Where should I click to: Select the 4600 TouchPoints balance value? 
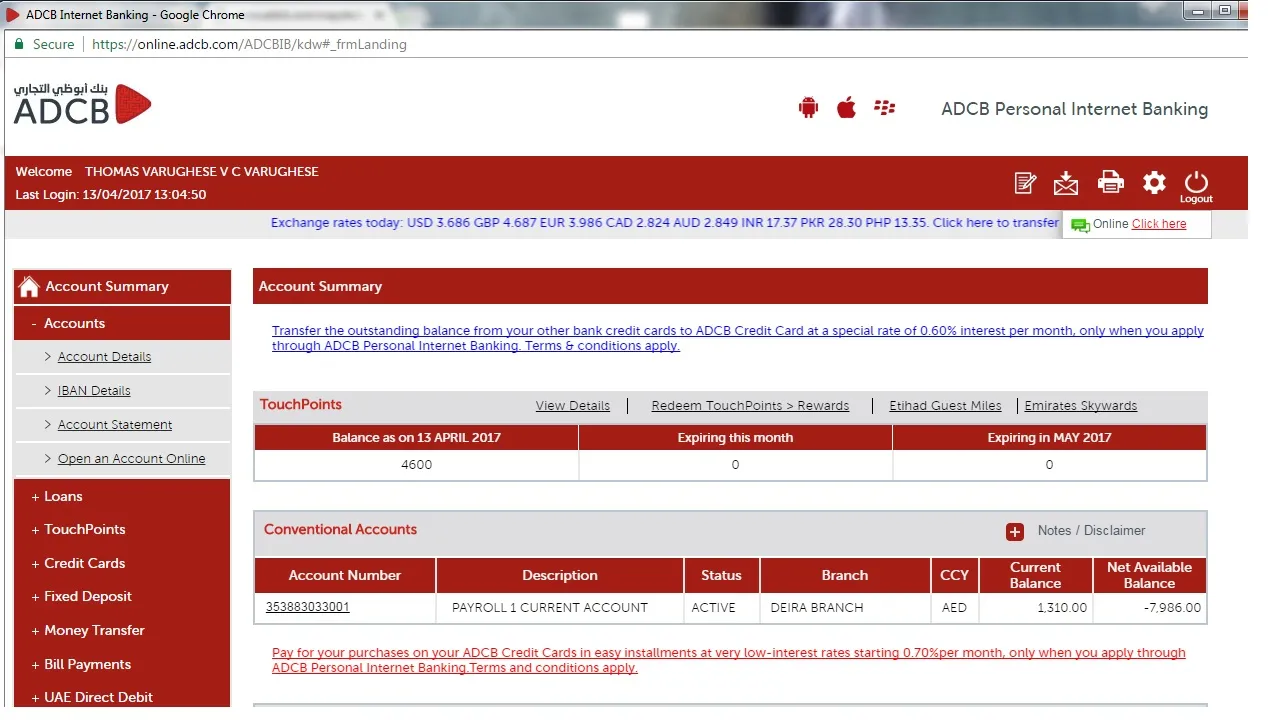[416, 465]
